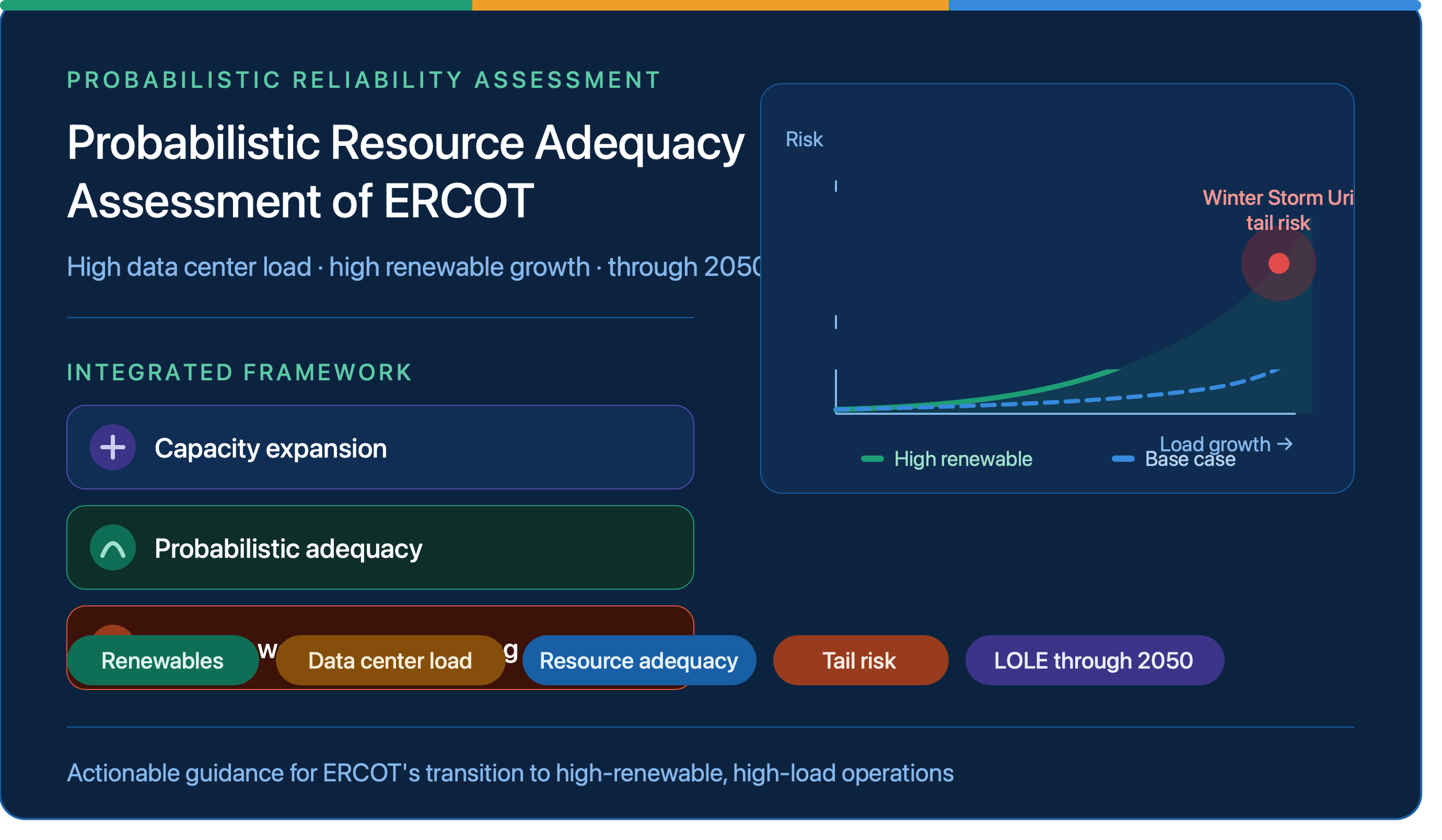
Task: Click the Risk axis label
Action: coord(803,139)
